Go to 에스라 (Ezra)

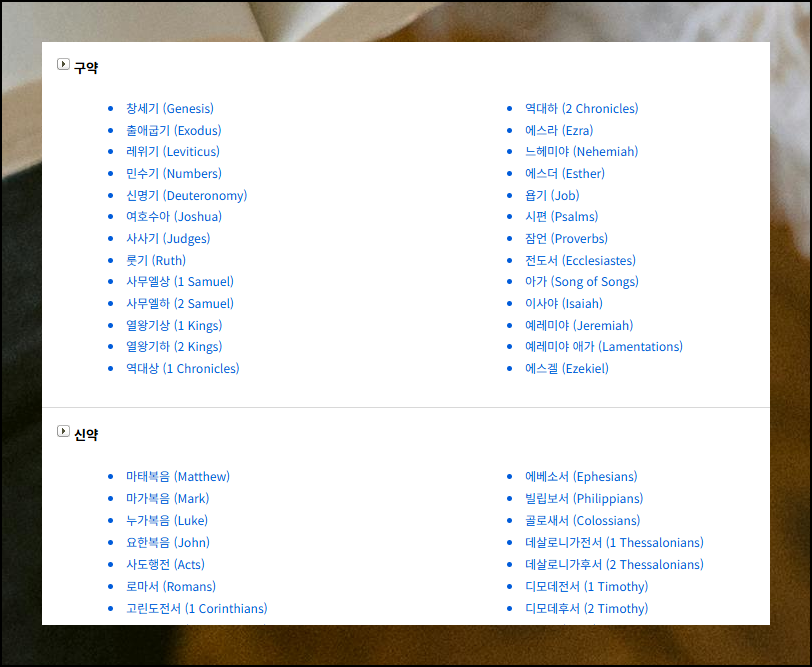click(x=559, y=130)
